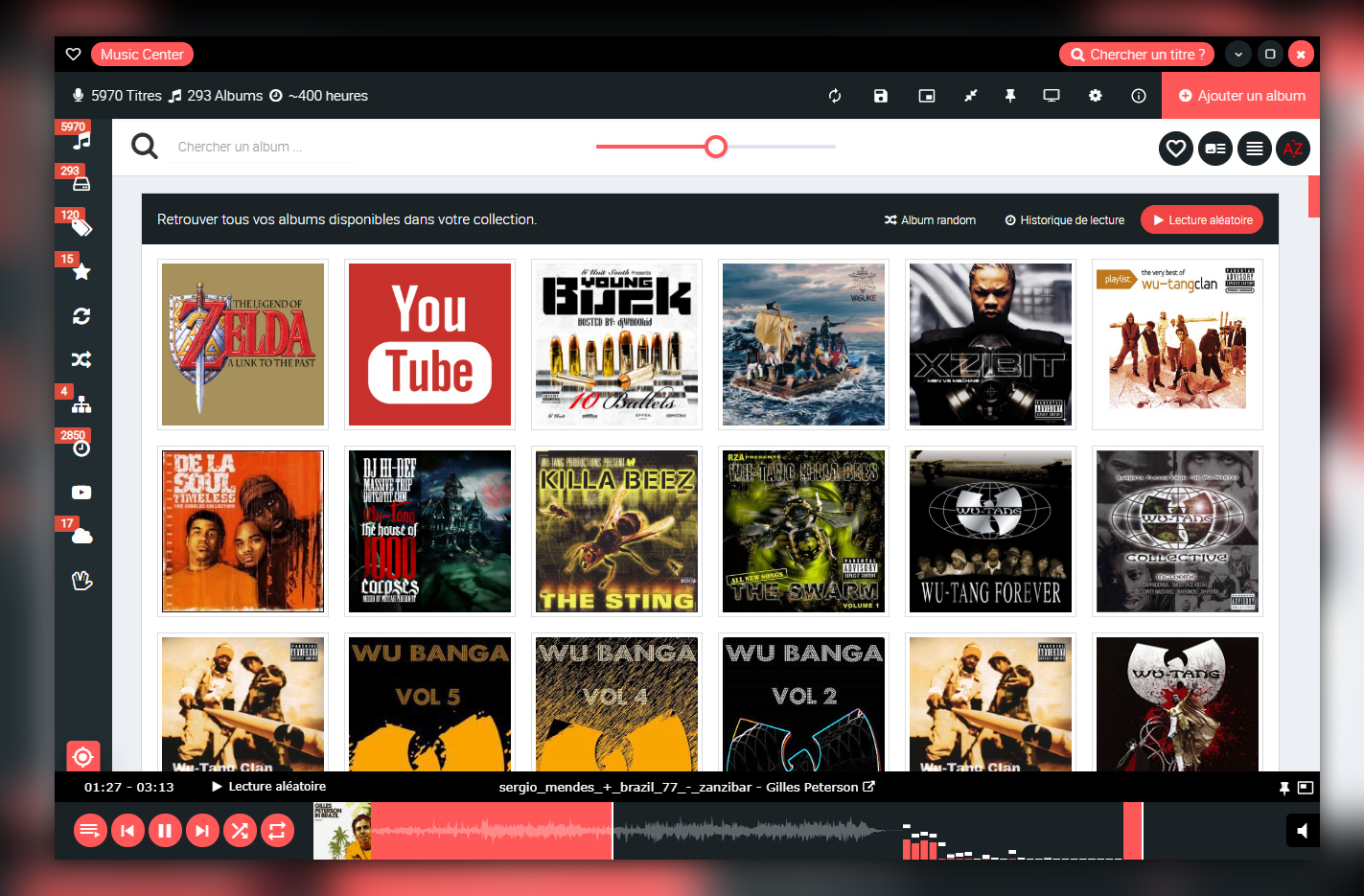Open Killa Beez The Sting album

[x=617, y=532]
